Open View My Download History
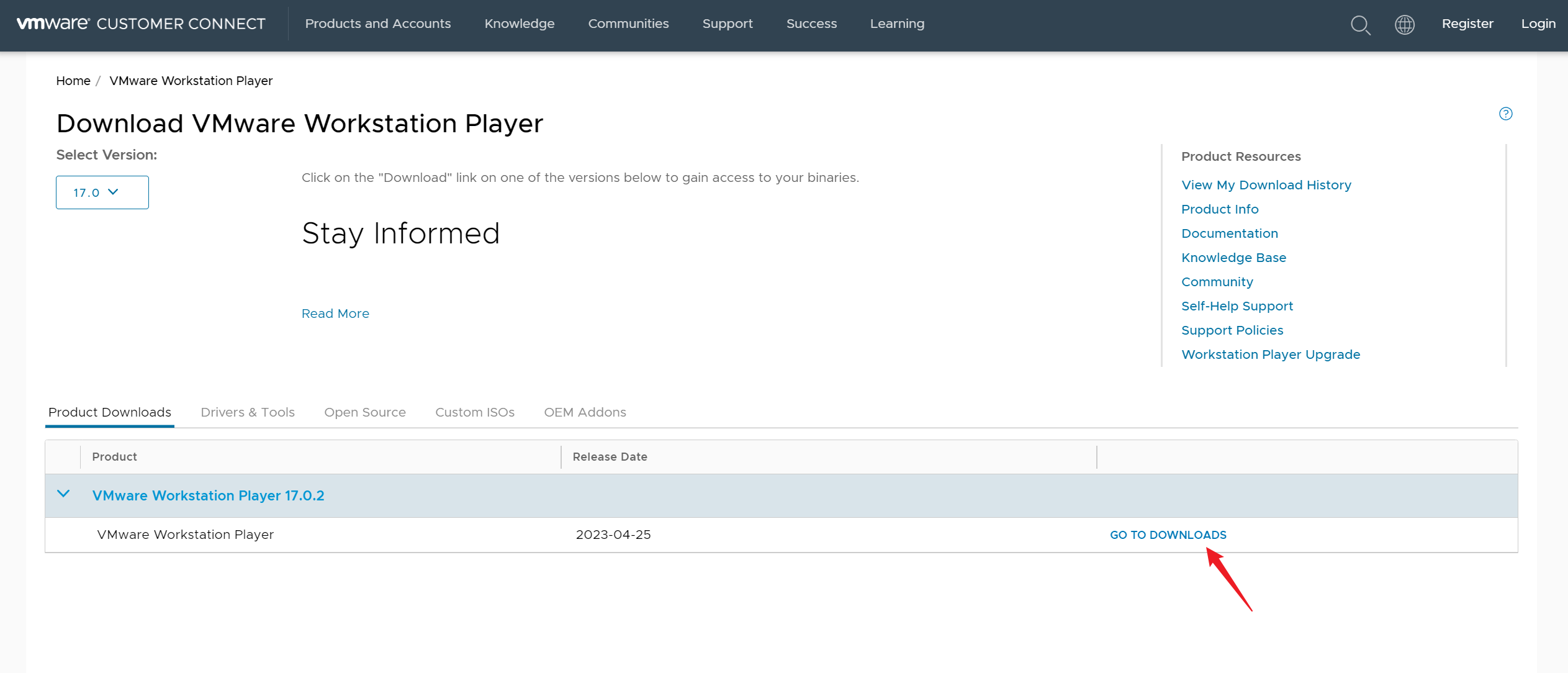Viewport: 1568px width, 673px height. coord(1266,184)
